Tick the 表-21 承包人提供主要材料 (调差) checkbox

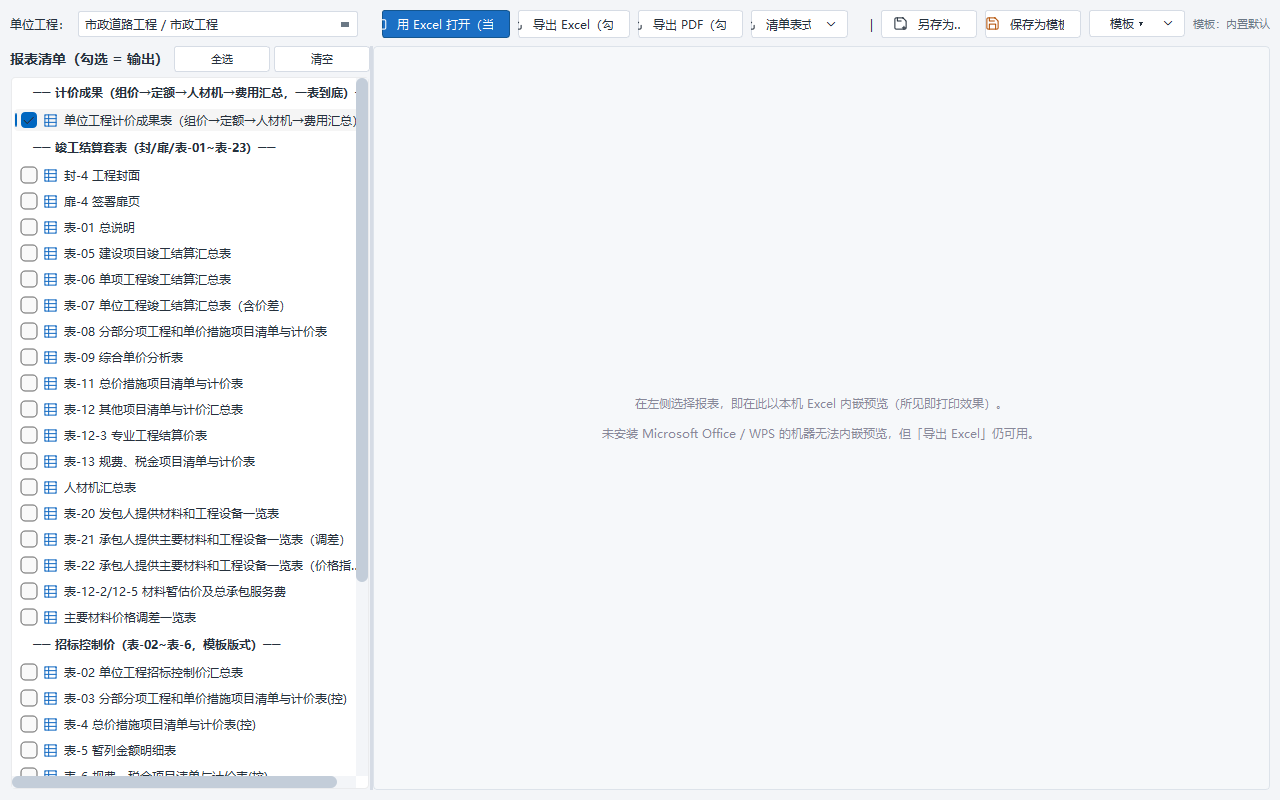(x=29, y=539)
